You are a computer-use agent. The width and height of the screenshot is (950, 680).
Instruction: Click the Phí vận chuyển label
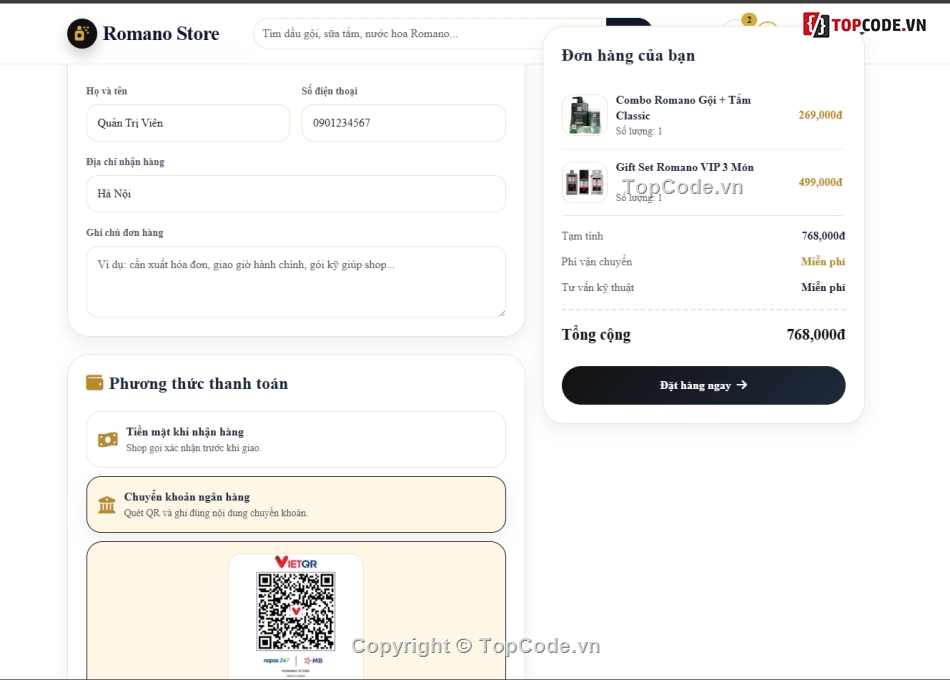coord(597,262)
